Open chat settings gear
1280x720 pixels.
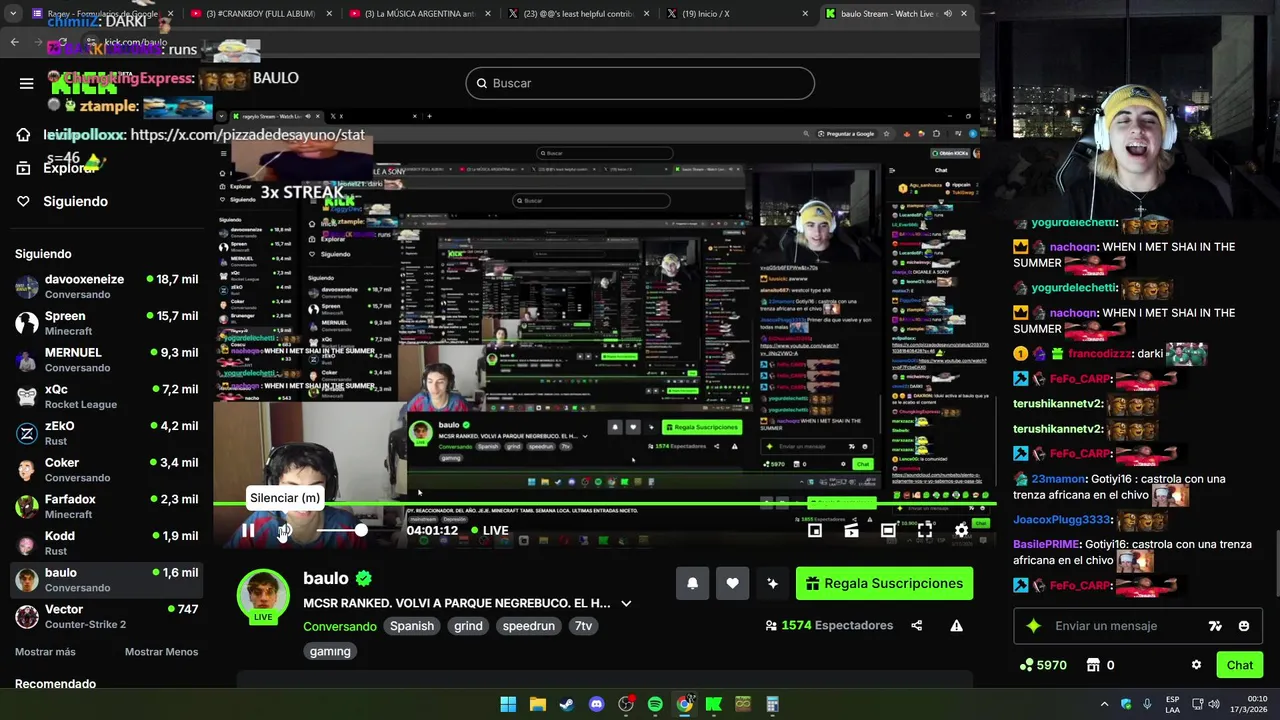1196,665
